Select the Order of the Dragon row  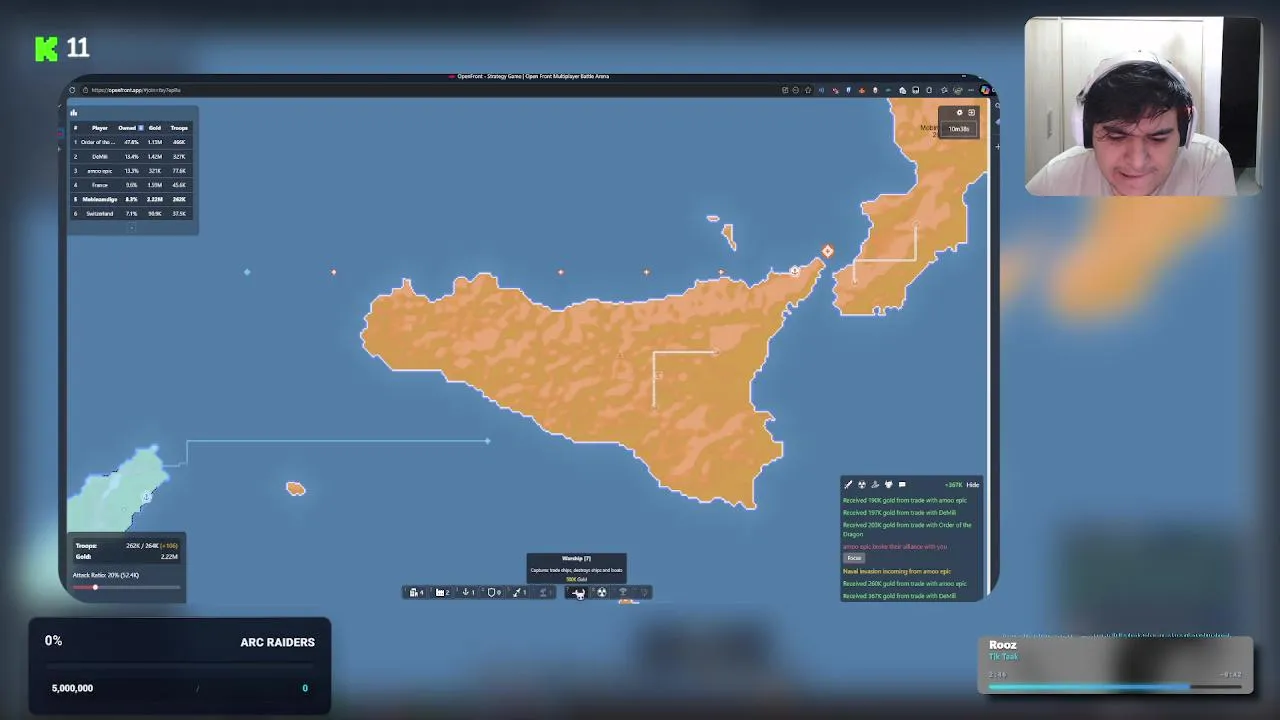[x=130, y=142]
